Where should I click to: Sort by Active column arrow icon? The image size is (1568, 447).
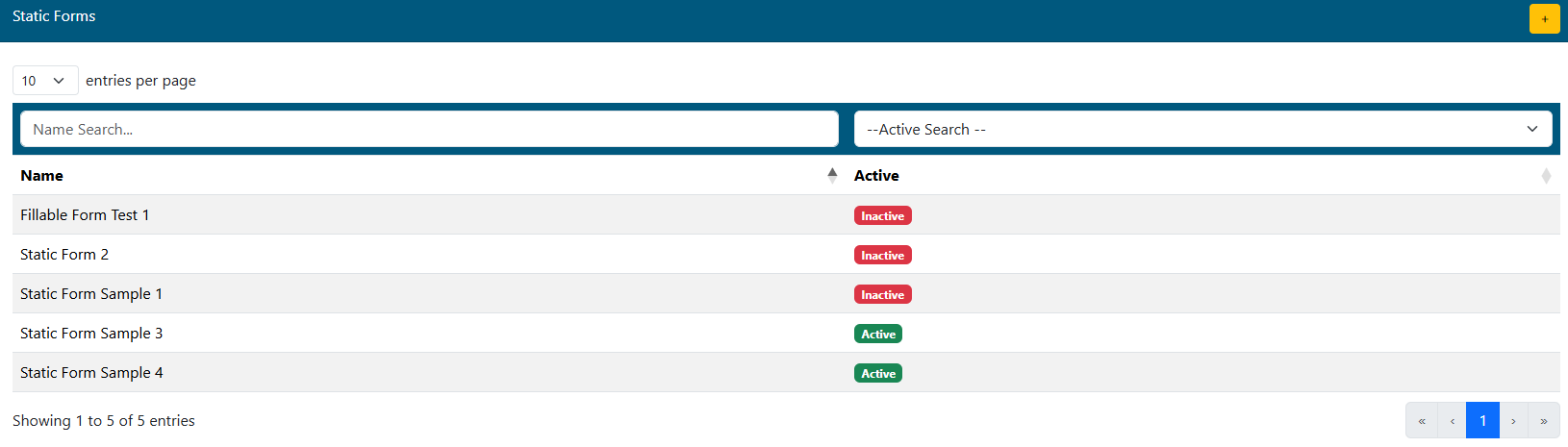(1546, 176)
